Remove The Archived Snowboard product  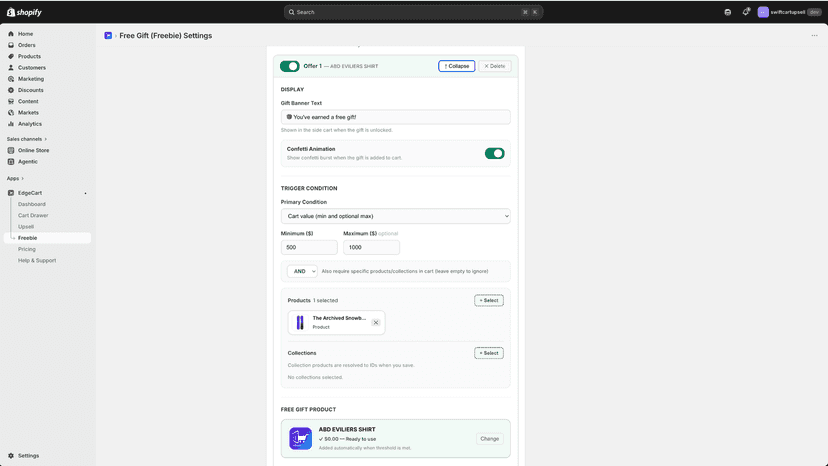coord(375,322)
